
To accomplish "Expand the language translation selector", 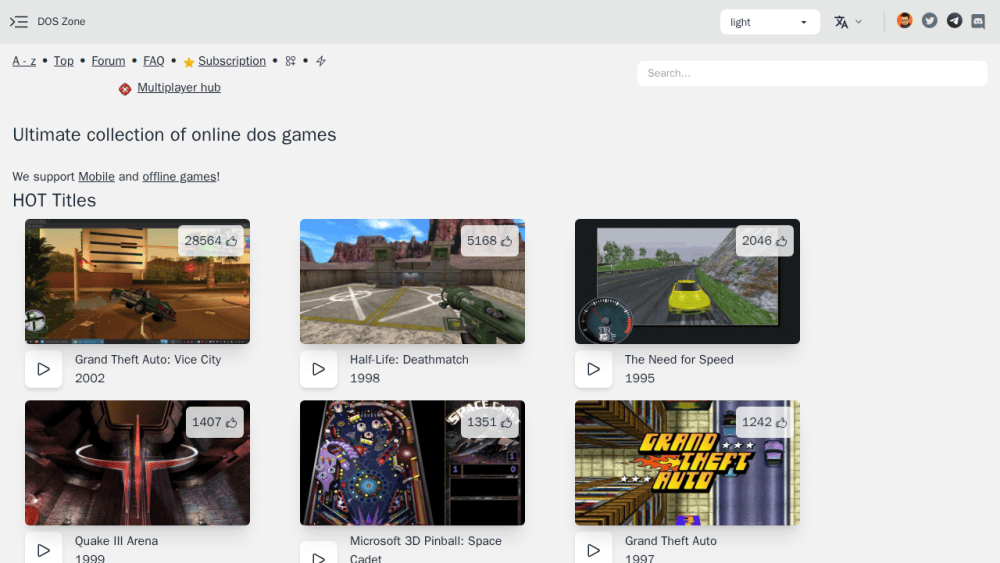I will pos(848,22).
